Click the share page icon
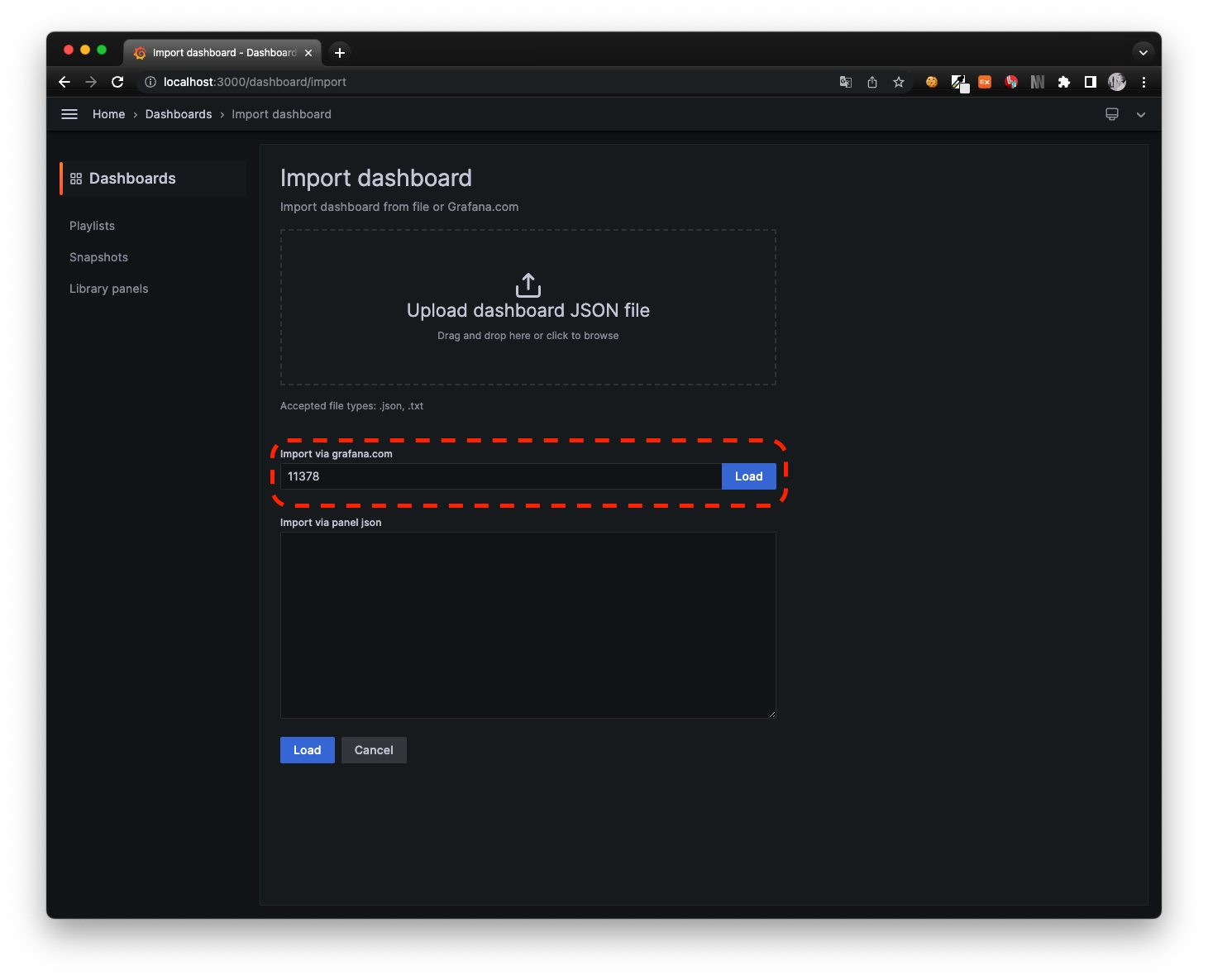 tap(872, 82)
